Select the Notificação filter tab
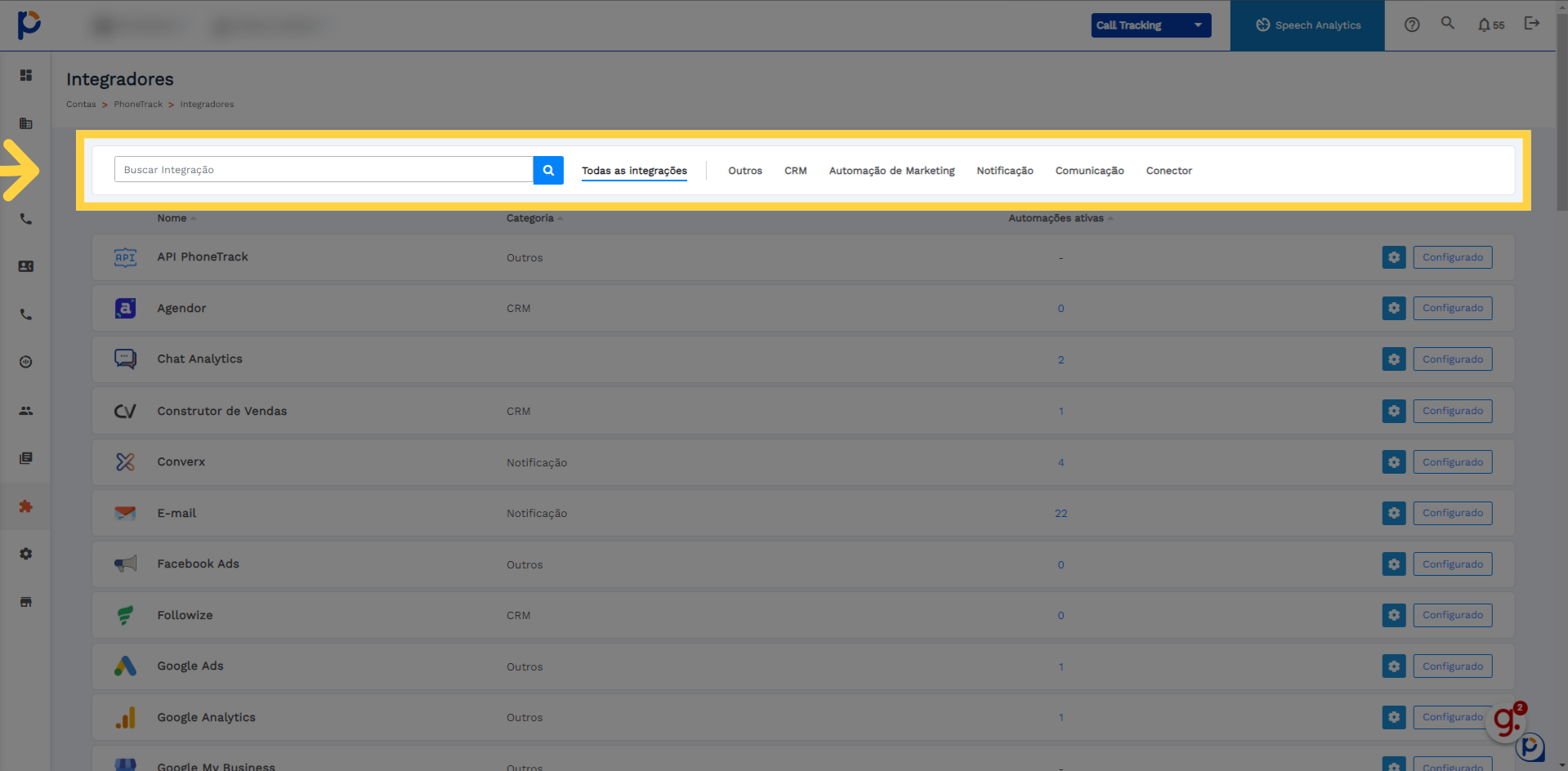 tap(1005, 171)
